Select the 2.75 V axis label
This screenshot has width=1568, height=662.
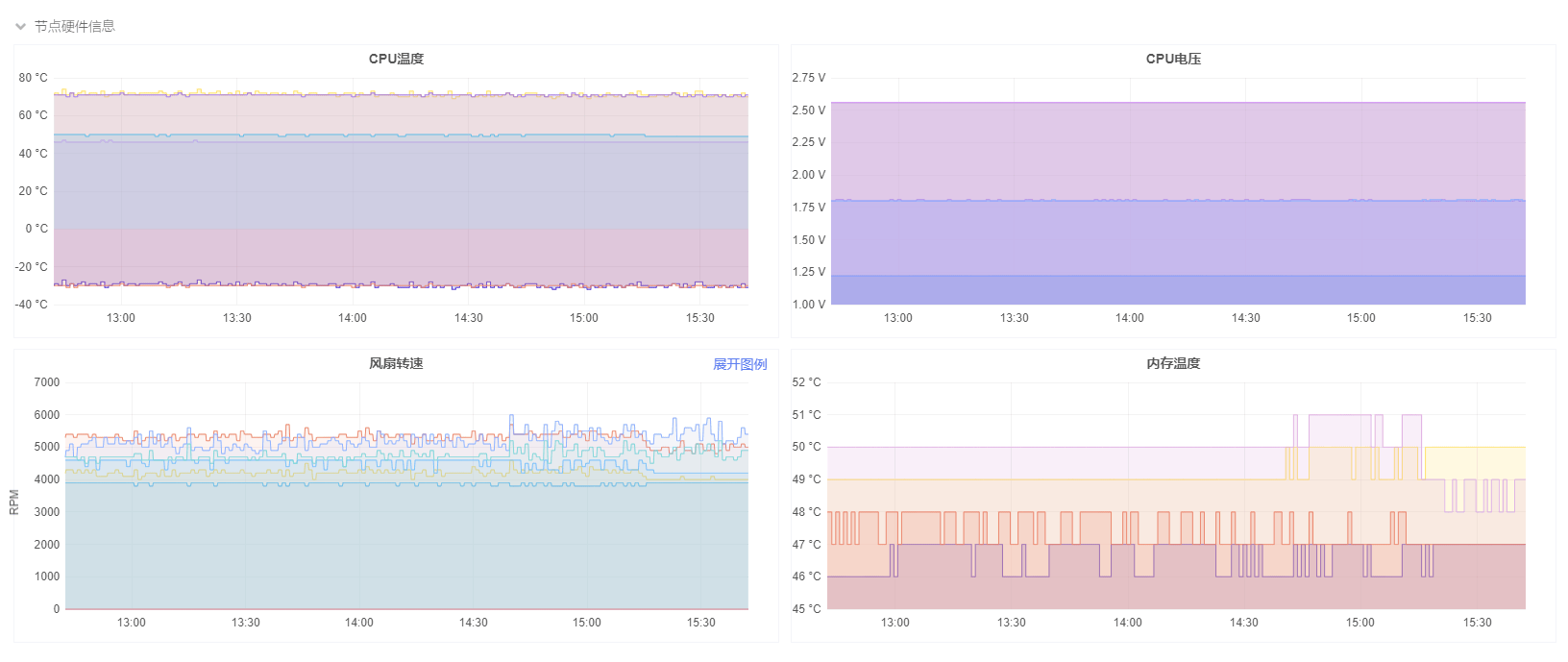pyautogui.click(x=809, y=78)
